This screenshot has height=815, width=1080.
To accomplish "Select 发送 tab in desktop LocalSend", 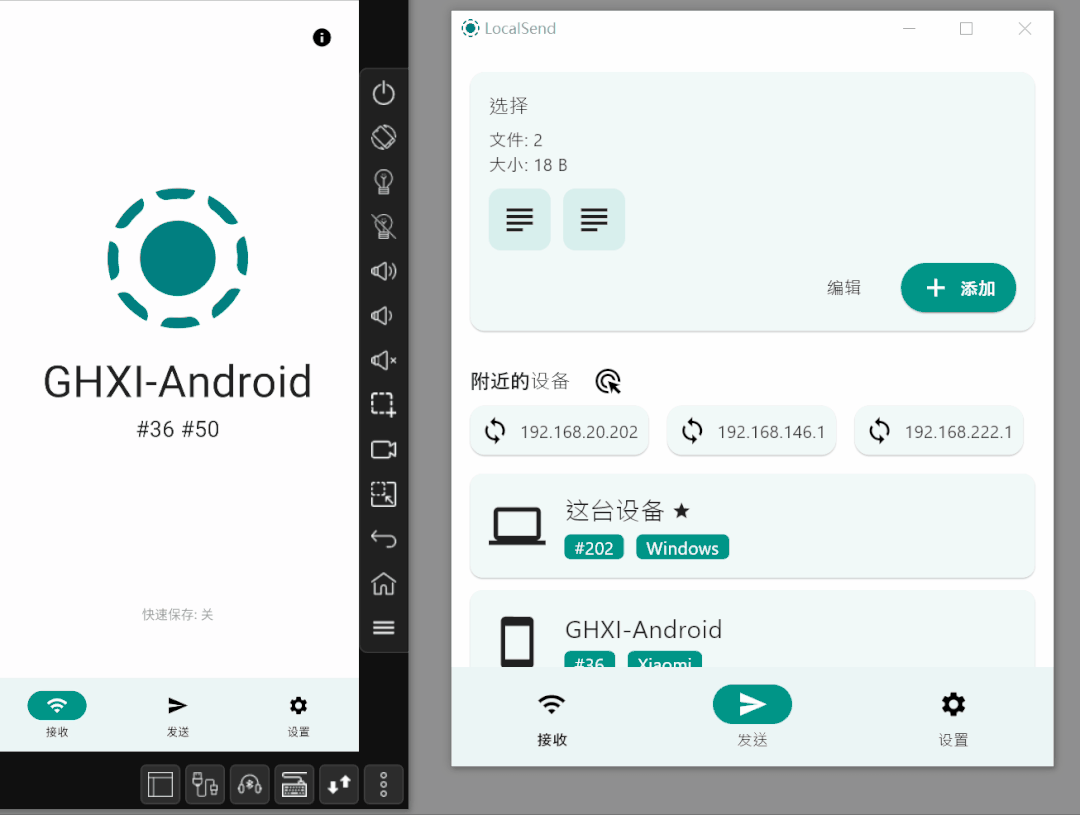I will click(x=752, y=716).
